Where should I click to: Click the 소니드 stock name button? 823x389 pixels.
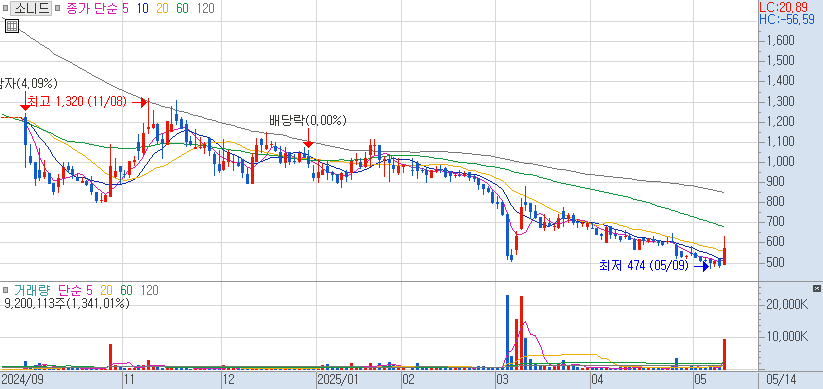pos(30,8)
